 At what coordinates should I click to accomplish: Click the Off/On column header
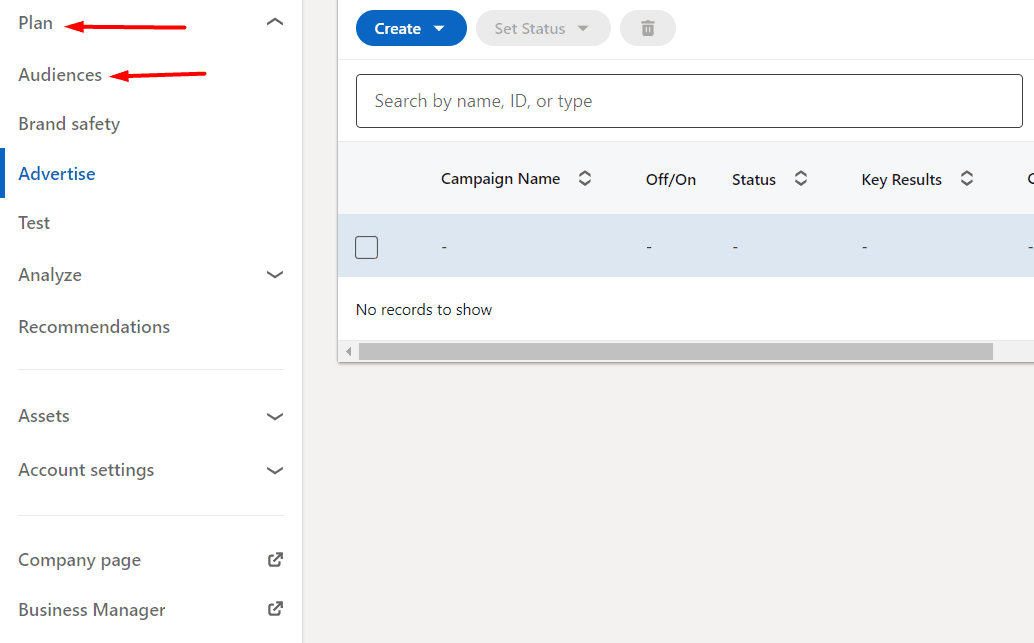671,179
